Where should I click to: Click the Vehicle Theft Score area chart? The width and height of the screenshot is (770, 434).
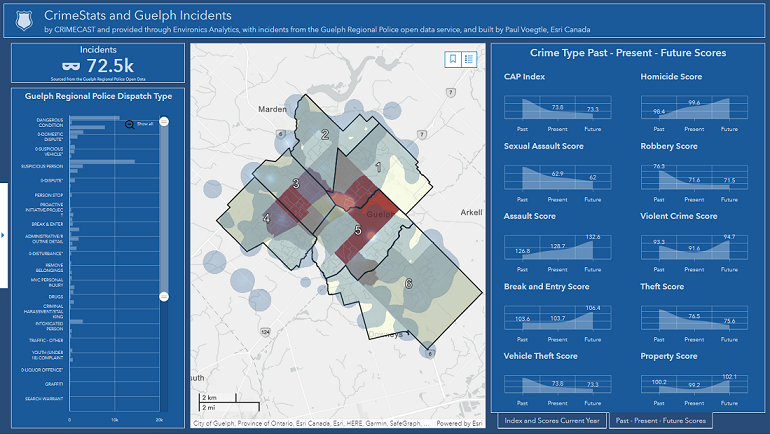pyautogui.click(x=557, y=385)
